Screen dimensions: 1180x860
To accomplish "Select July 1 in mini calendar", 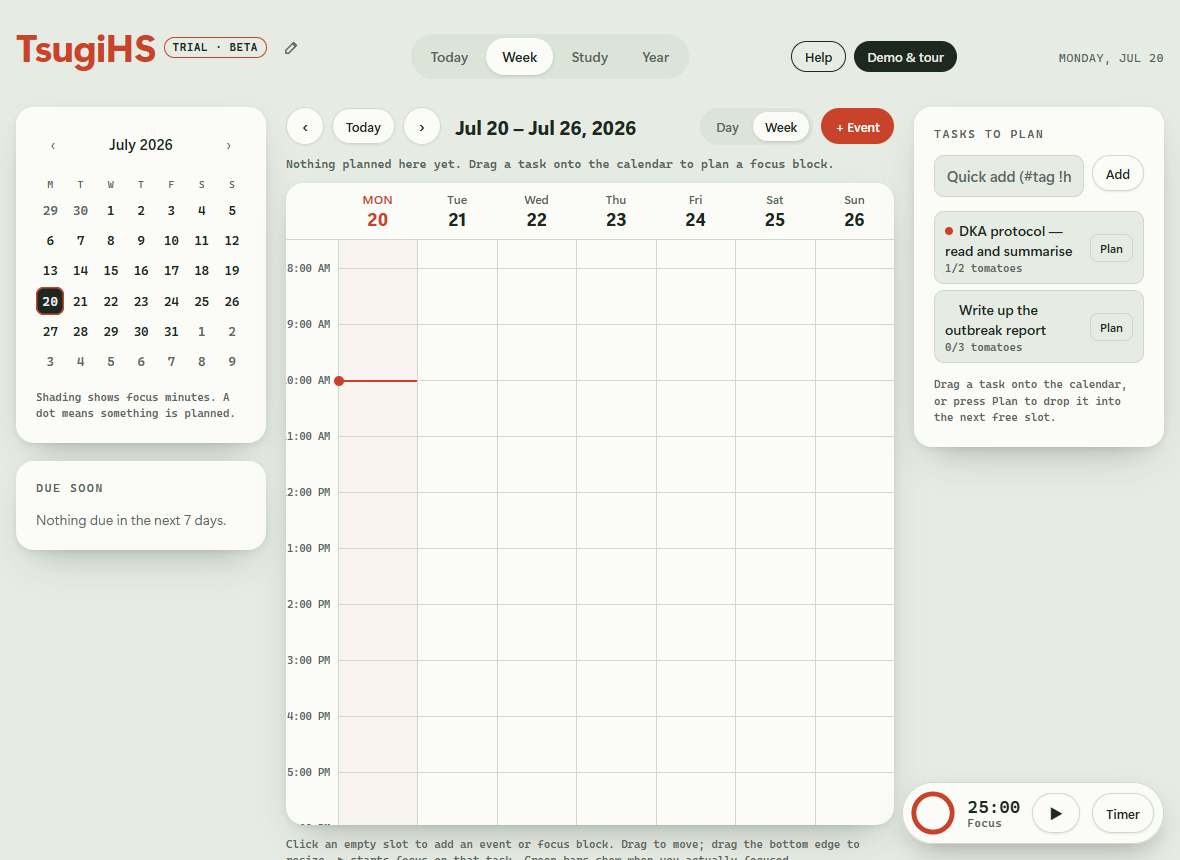I will pyautogui.click(x=111, y=211).
